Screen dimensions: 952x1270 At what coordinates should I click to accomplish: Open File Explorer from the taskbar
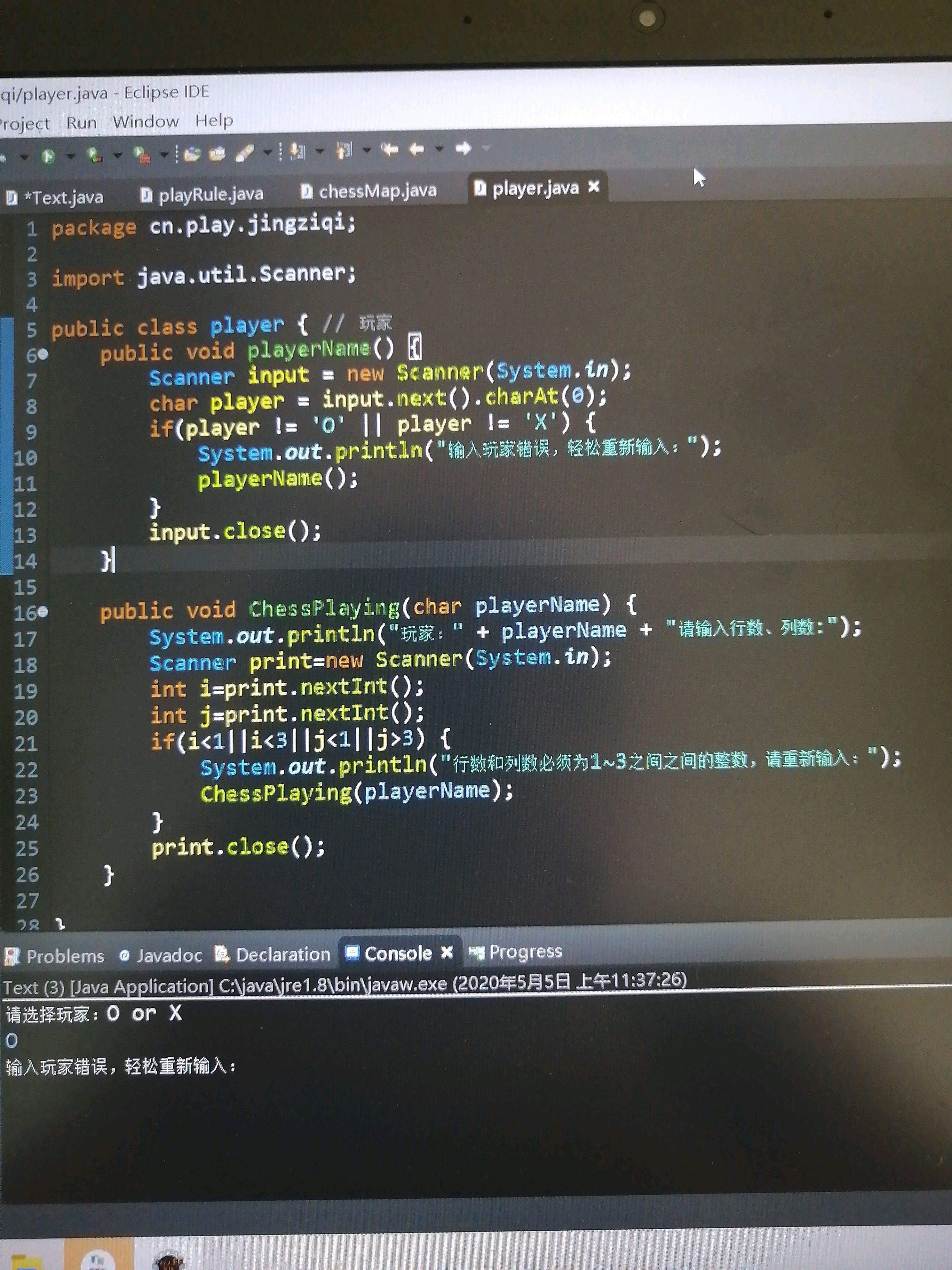click(27, 1261)
